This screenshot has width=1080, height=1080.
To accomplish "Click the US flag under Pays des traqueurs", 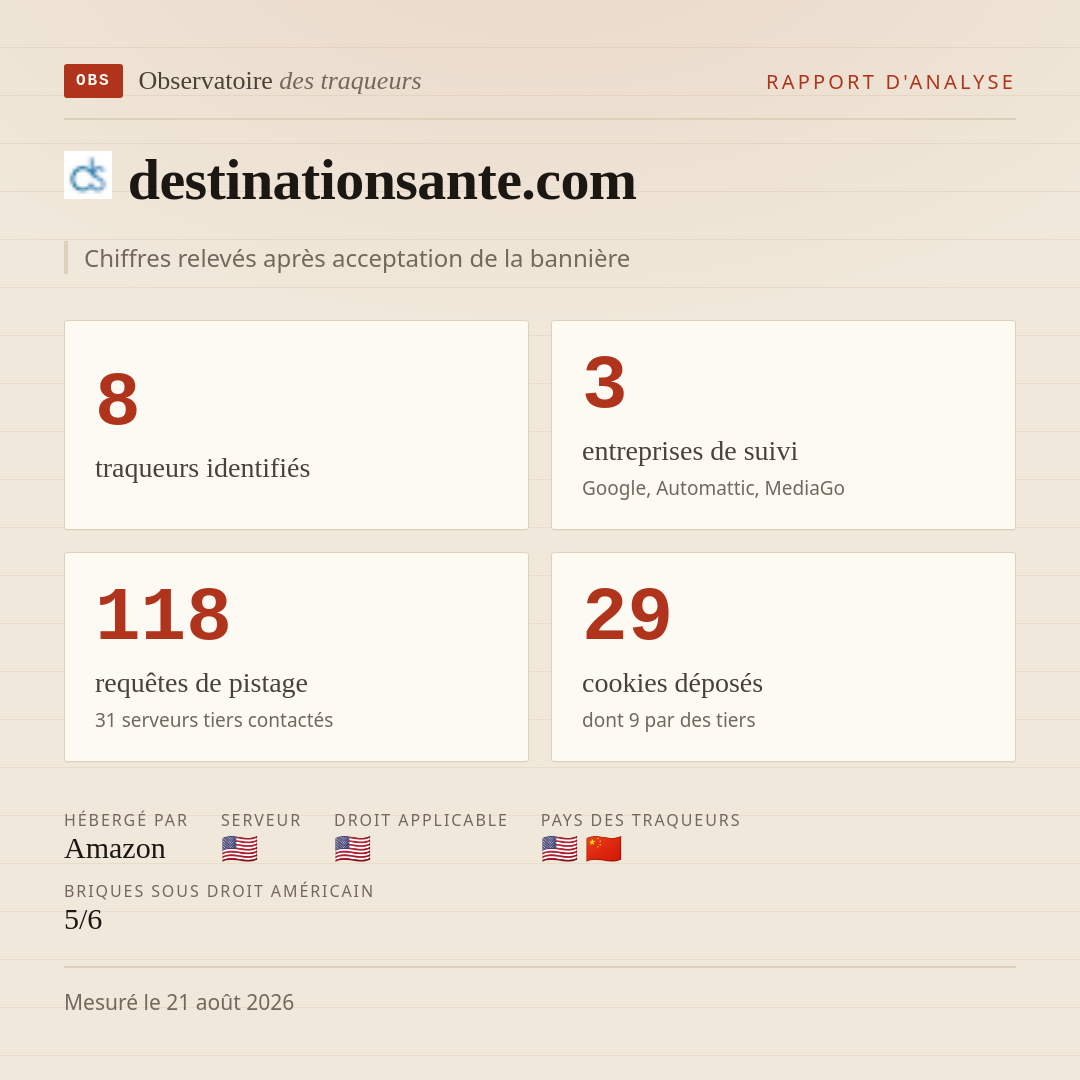I will coord(559,849).
